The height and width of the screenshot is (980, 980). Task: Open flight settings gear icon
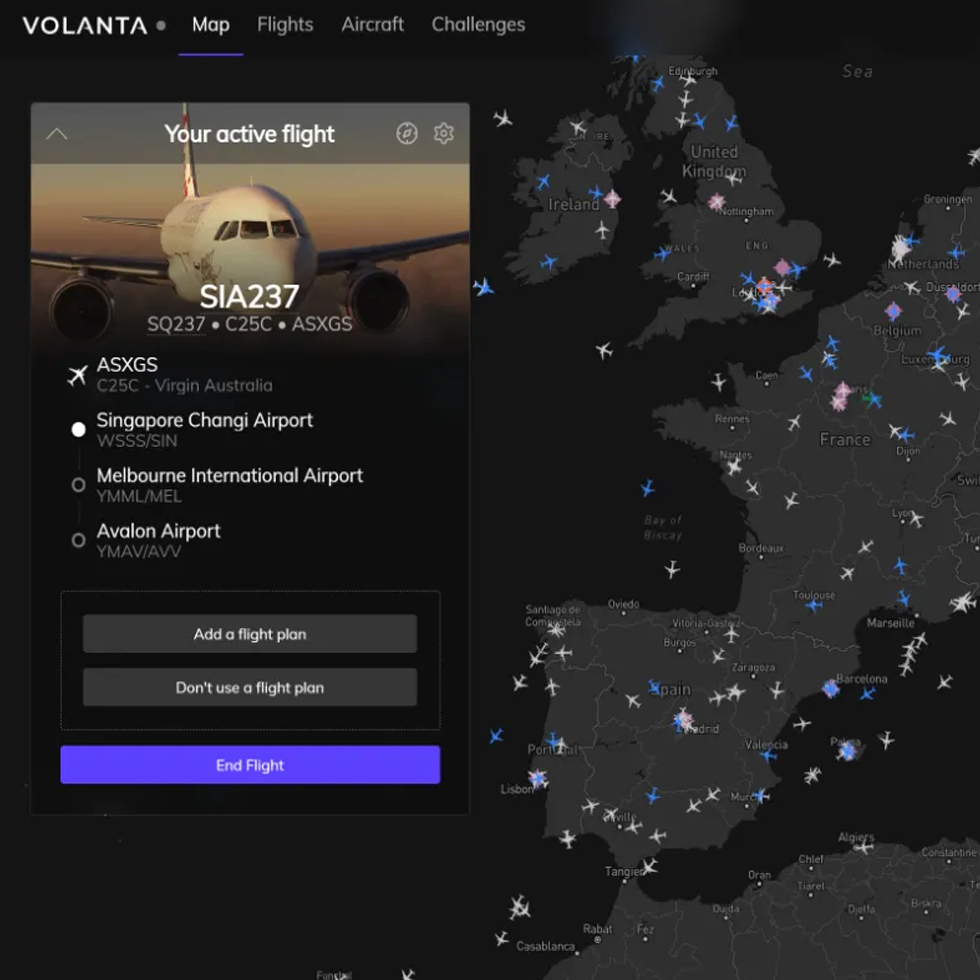(444, 133)
